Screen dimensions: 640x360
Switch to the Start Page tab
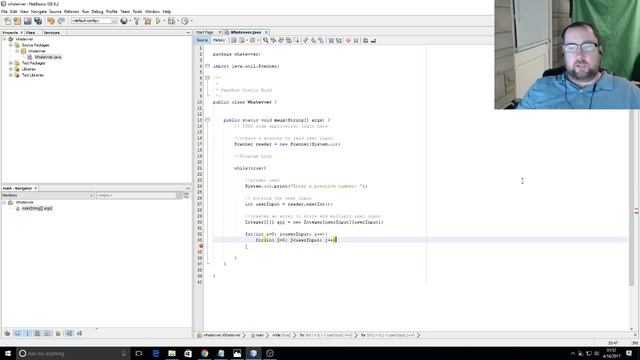click(x=205, y=32)
